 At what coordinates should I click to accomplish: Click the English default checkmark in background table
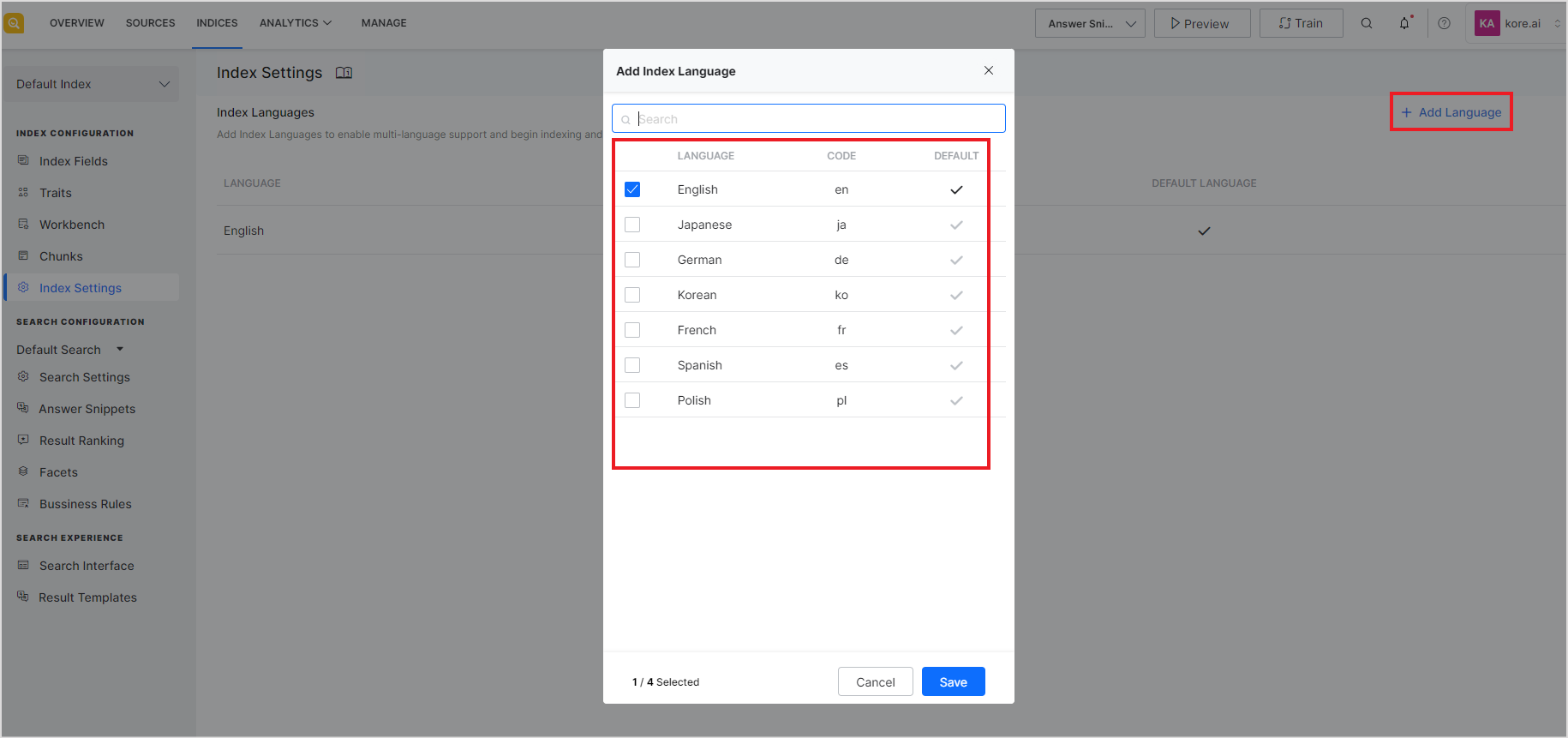pos(1204,231)
